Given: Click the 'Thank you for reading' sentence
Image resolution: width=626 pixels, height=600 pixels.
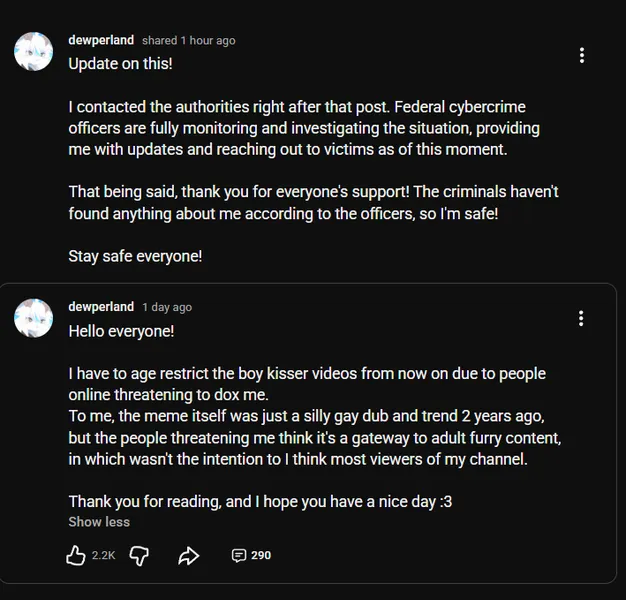Looking at the screenshot, I should point(260,501).
